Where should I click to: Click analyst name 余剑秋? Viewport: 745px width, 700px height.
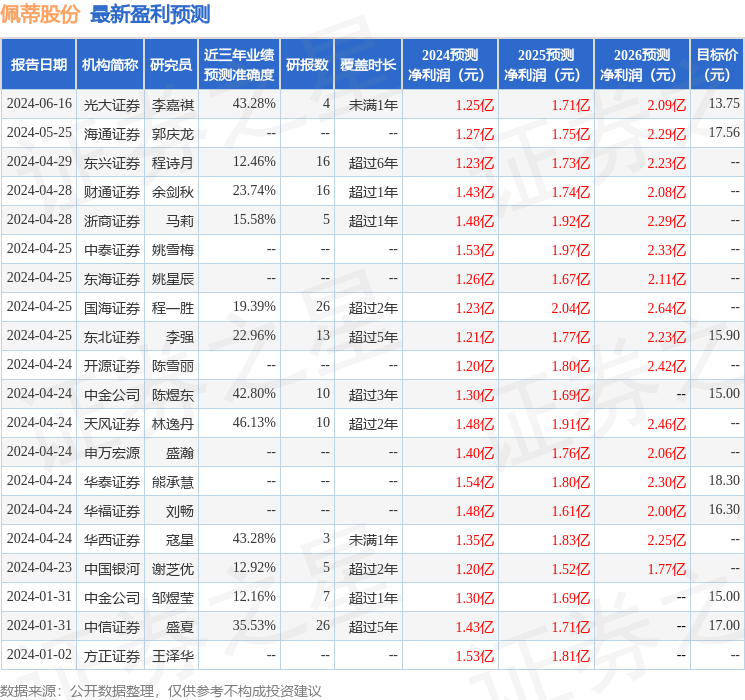coord(173,192)
